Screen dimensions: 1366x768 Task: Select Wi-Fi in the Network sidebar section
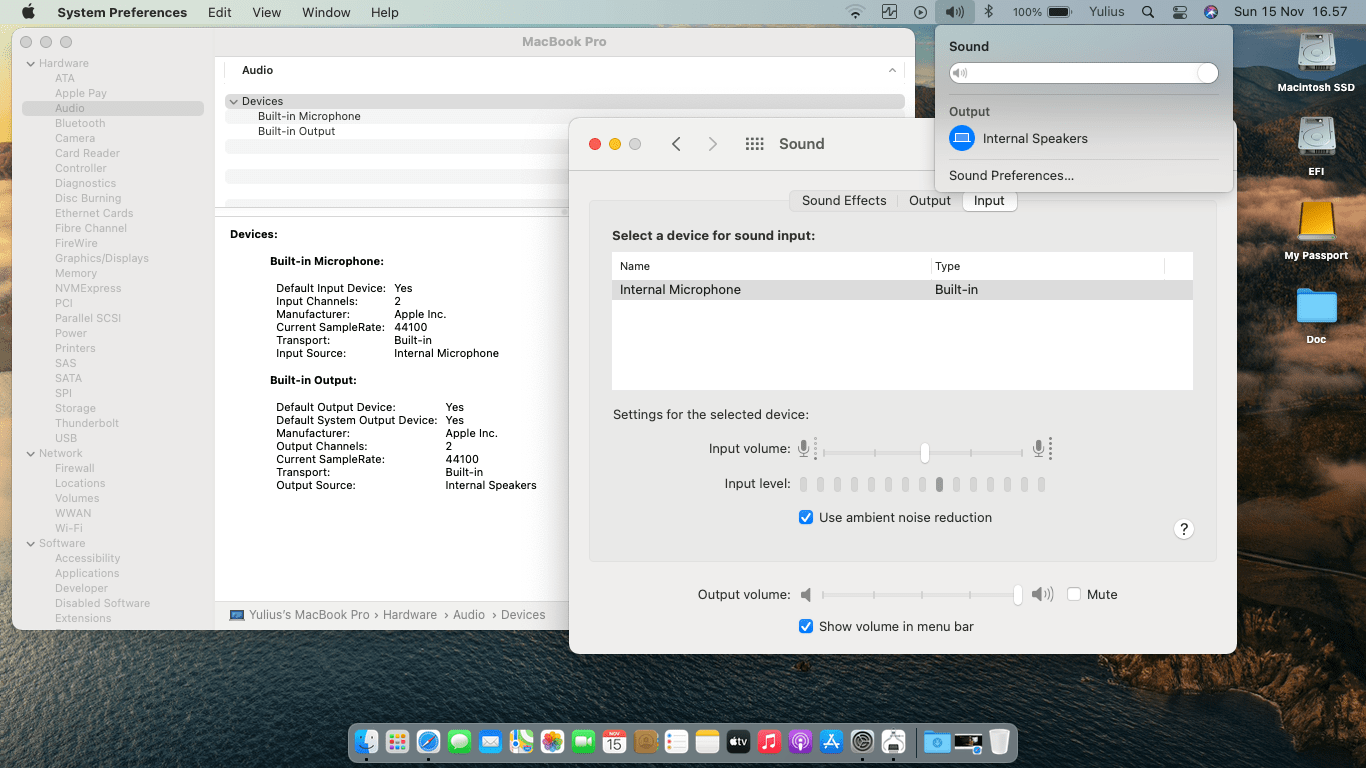click(69, 529)
